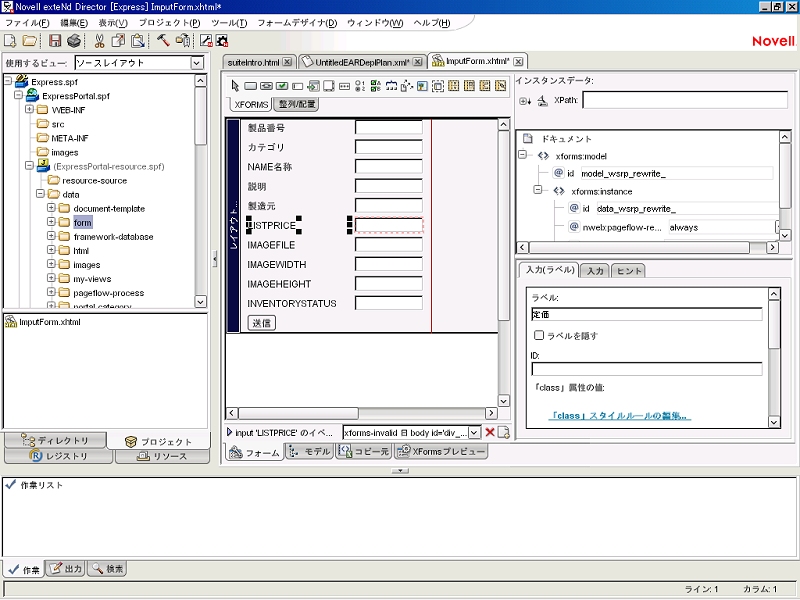This screenshot has width=800, height=600.
Task: Switch to the suiteIntro.html tab
Action: point(258,62)
